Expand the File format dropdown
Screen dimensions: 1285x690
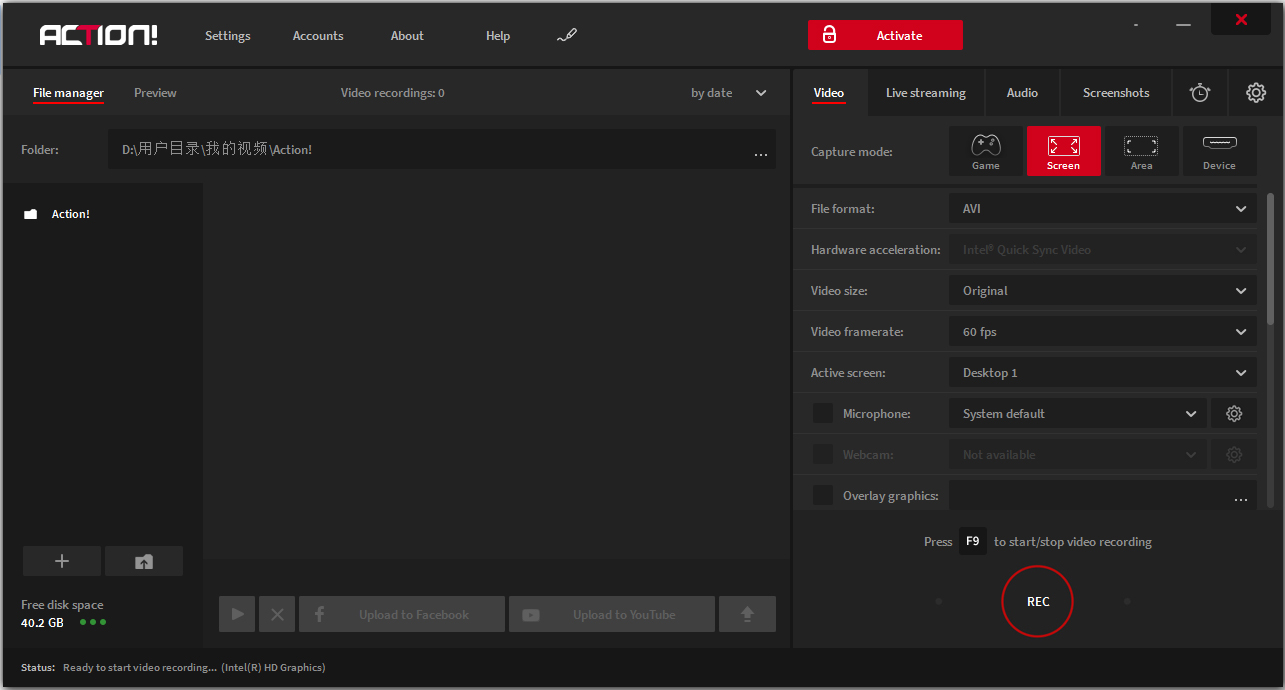pos(1102,209)
